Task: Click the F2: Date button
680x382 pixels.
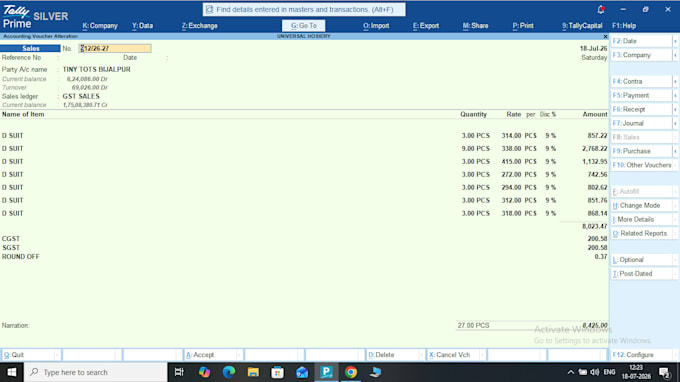Action: 641,41
